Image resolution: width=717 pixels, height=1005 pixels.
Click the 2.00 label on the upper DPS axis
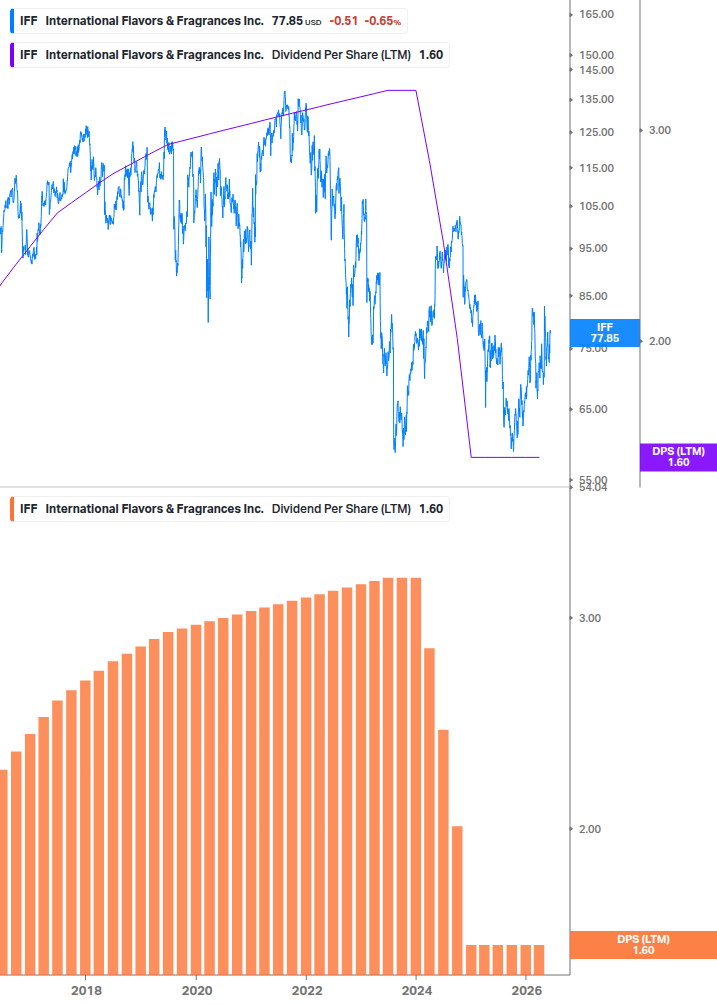[660, 341]
